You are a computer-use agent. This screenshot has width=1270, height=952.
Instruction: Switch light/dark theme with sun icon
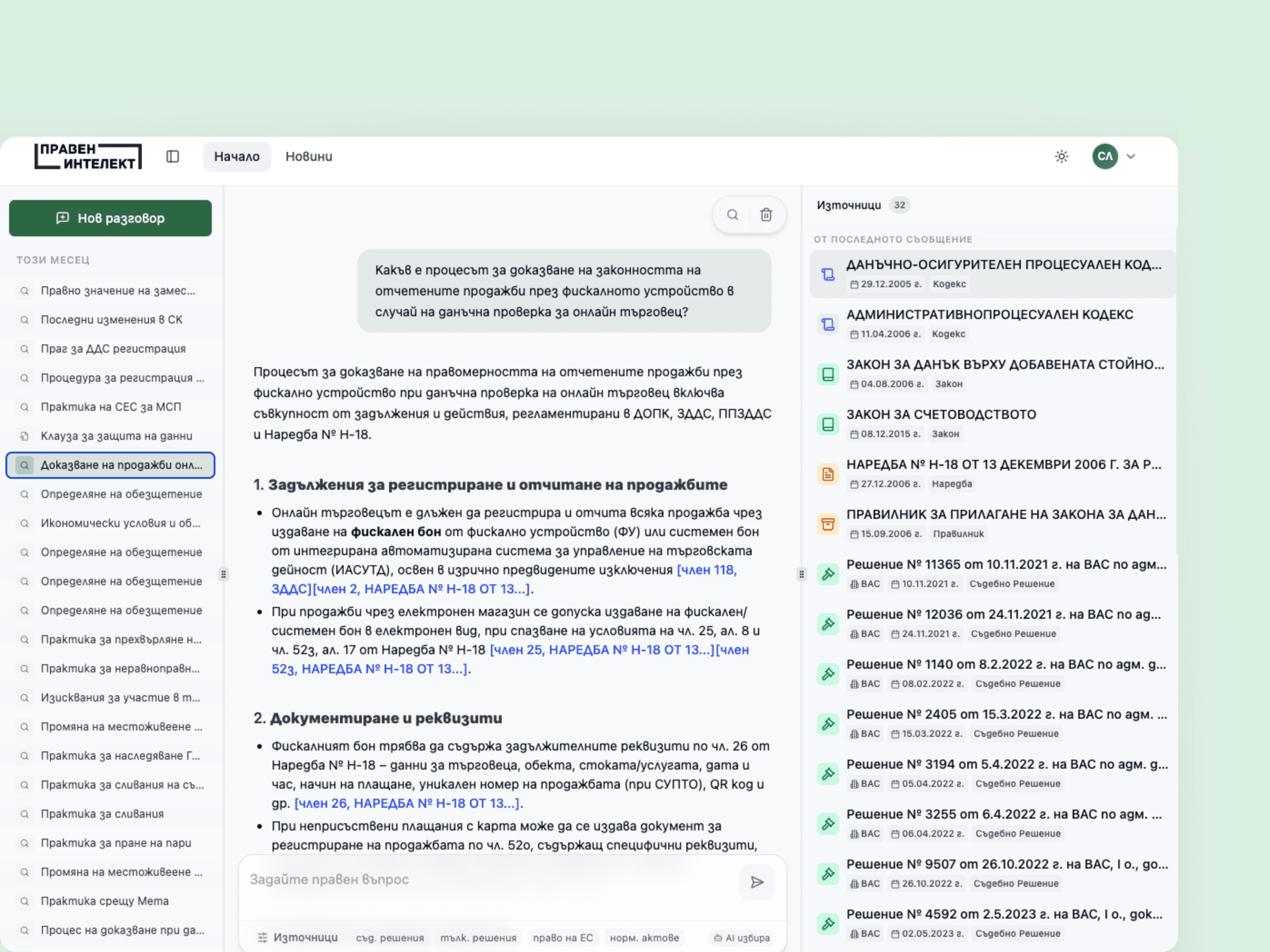point(1061,157)
